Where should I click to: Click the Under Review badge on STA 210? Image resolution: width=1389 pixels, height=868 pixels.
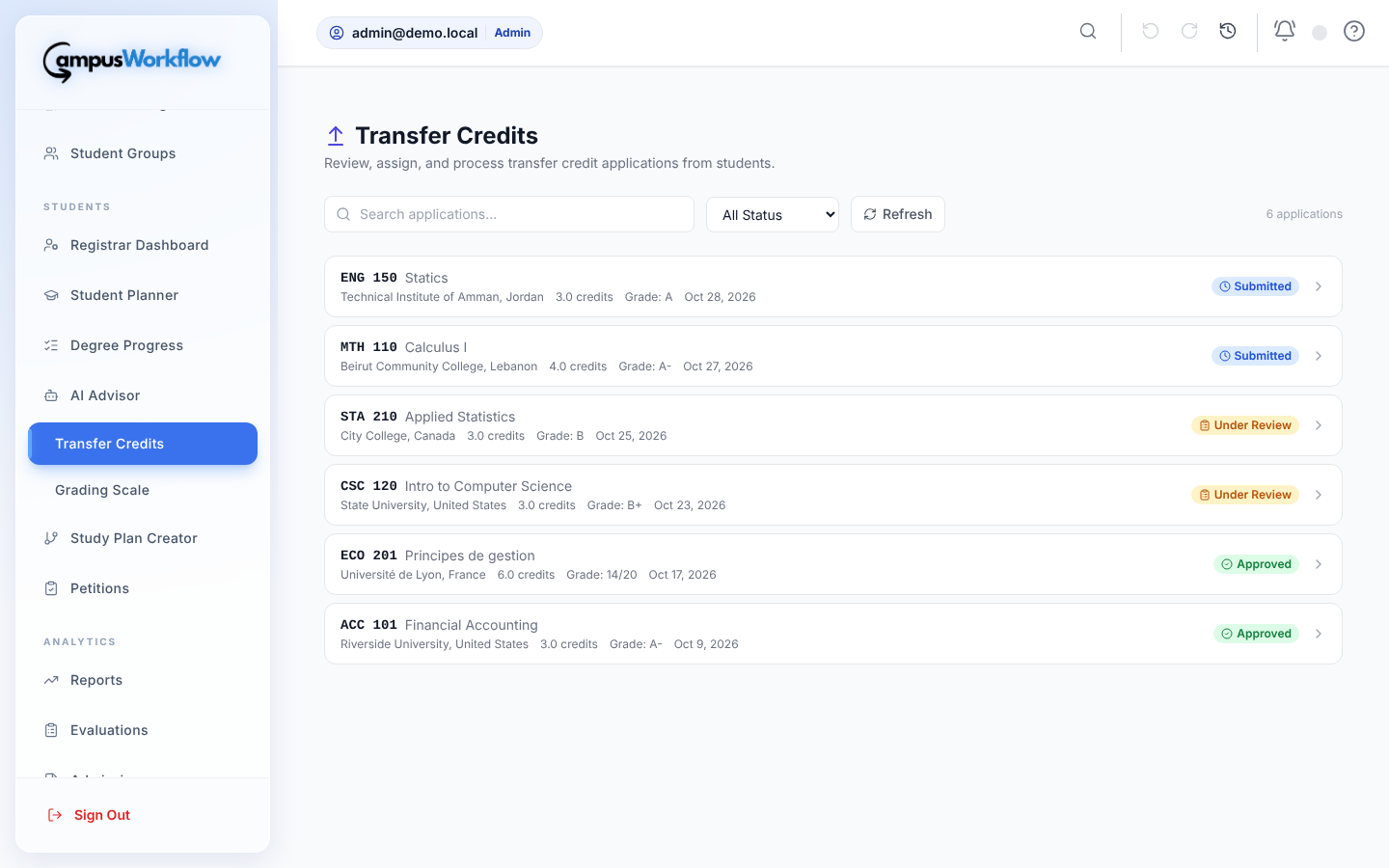point(1245,425)
